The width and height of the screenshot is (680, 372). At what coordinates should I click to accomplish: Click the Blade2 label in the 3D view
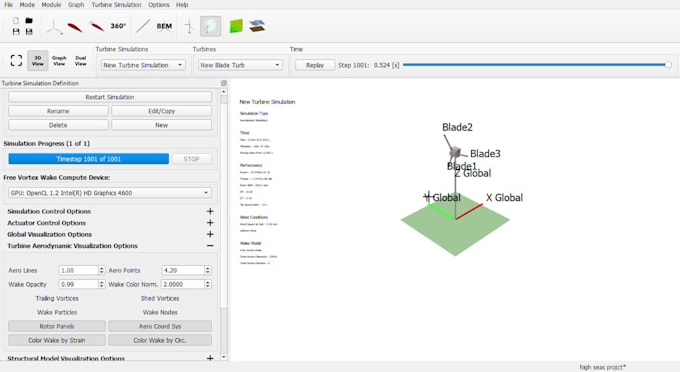[457, 127]
